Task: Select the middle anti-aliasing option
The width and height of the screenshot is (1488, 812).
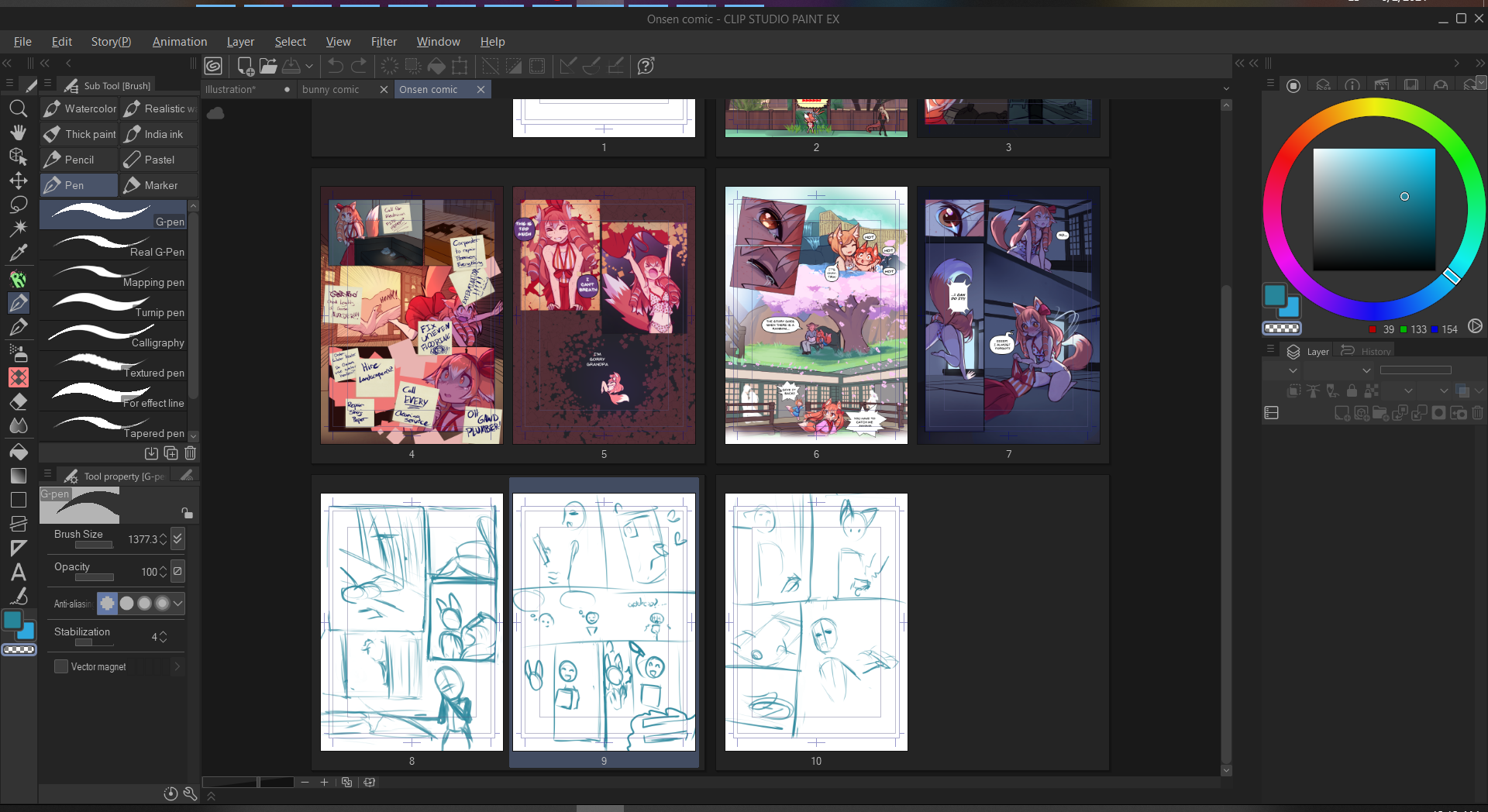Action: coord(144,603)
